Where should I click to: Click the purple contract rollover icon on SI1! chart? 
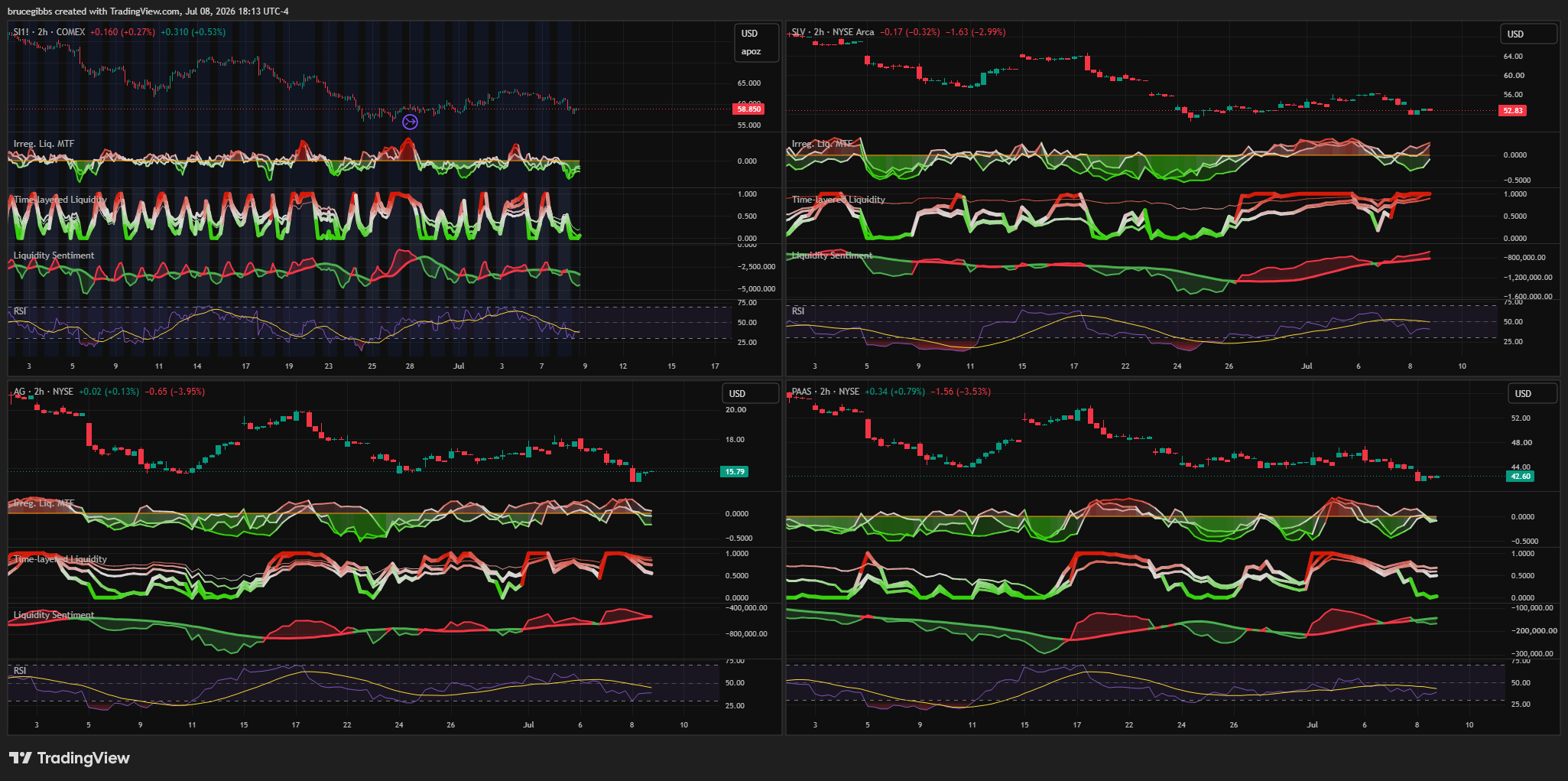tap(411, 122)
